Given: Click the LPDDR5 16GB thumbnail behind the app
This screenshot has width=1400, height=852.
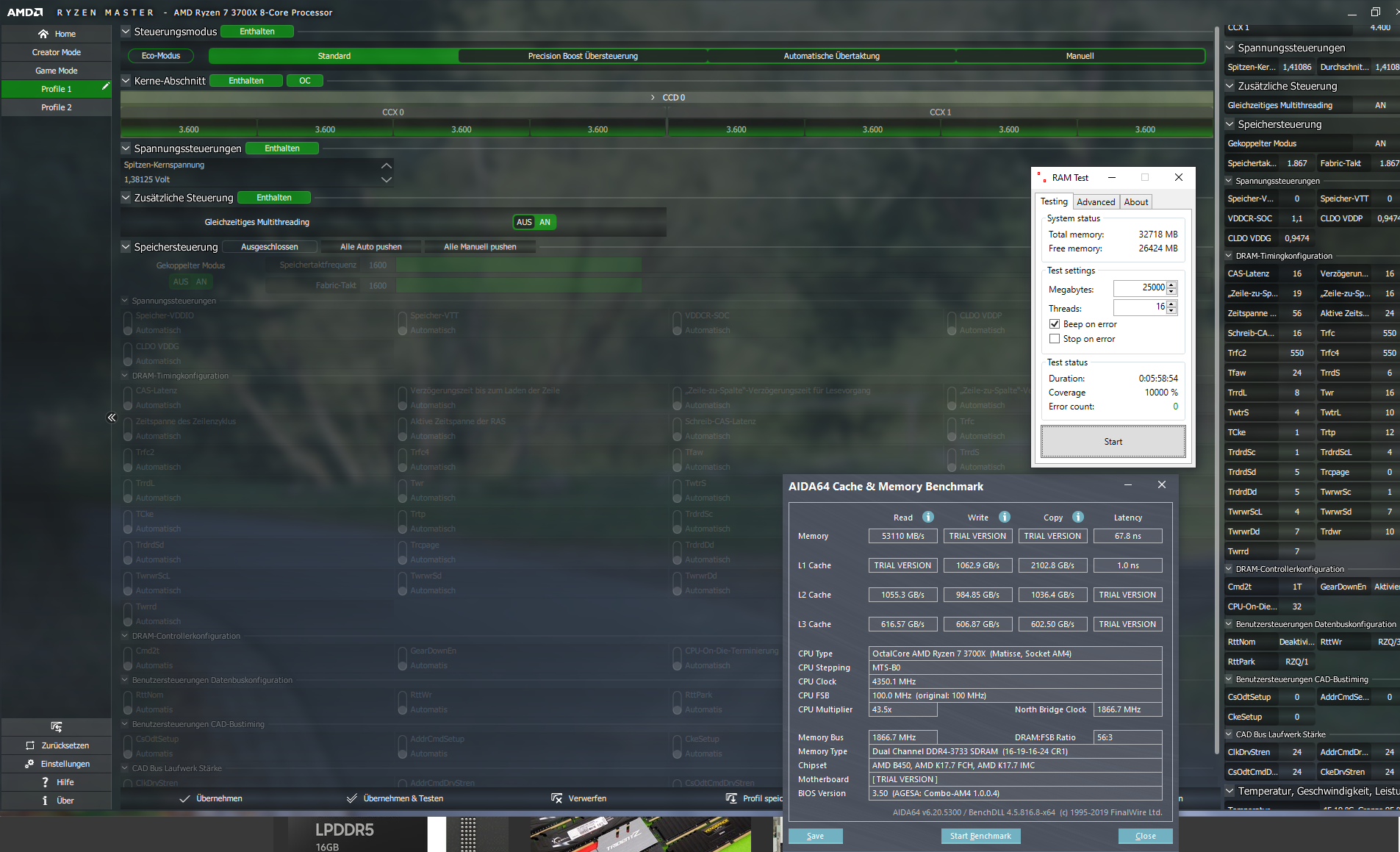Looking at the screenshot, I should [350, 835].
